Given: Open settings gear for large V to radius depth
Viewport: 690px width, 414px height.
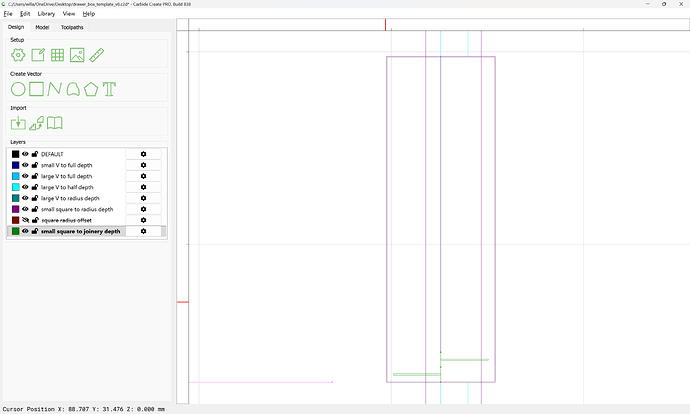Looking at the screenshot, I should 143,198.
